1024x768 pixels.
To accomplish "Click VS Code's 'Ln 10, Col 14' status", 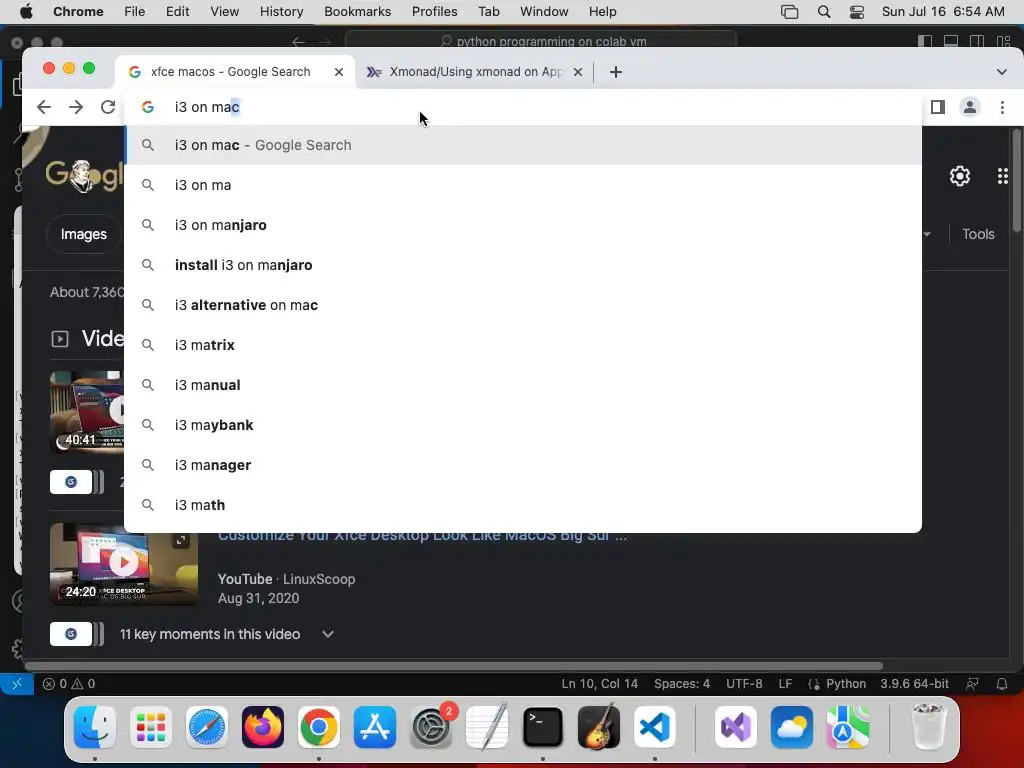I will 600,684.
